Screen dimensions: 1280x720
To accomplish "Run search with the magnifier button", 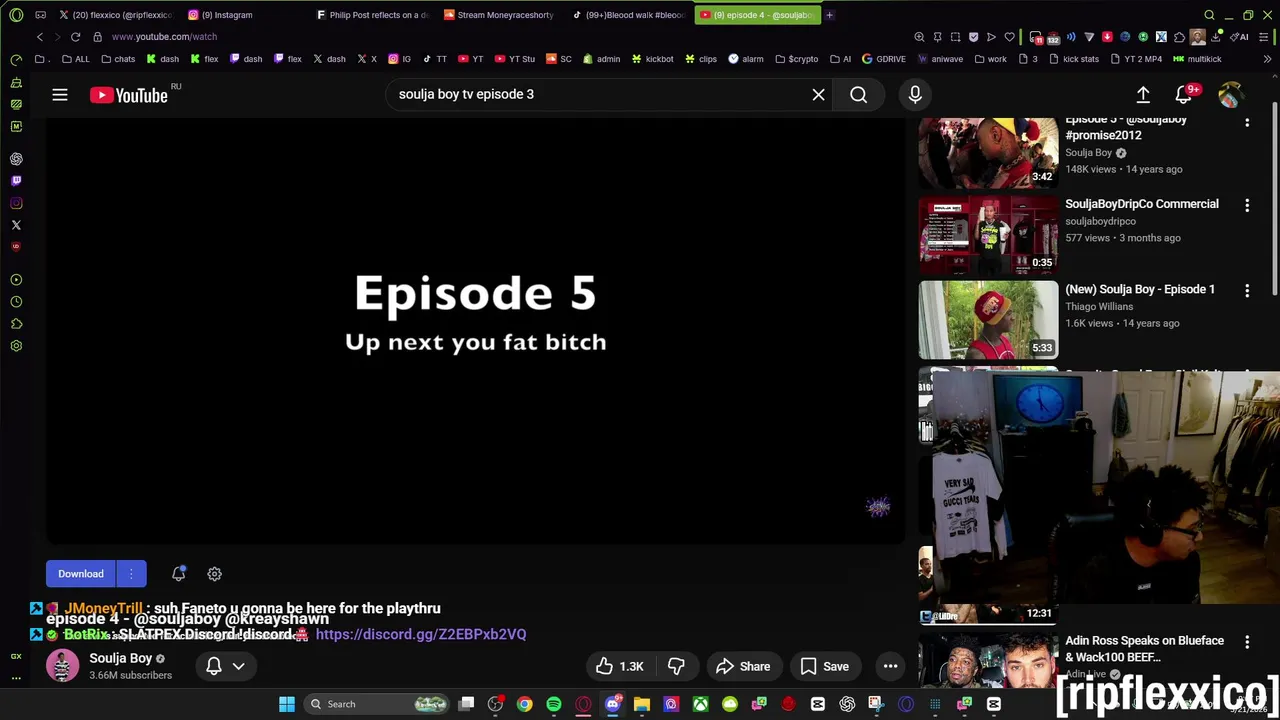I will point(859,94).
